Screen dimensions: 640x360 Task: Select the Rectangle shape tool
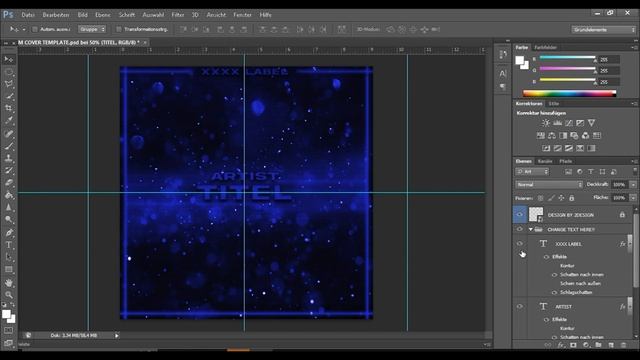(x=9, y=270)
